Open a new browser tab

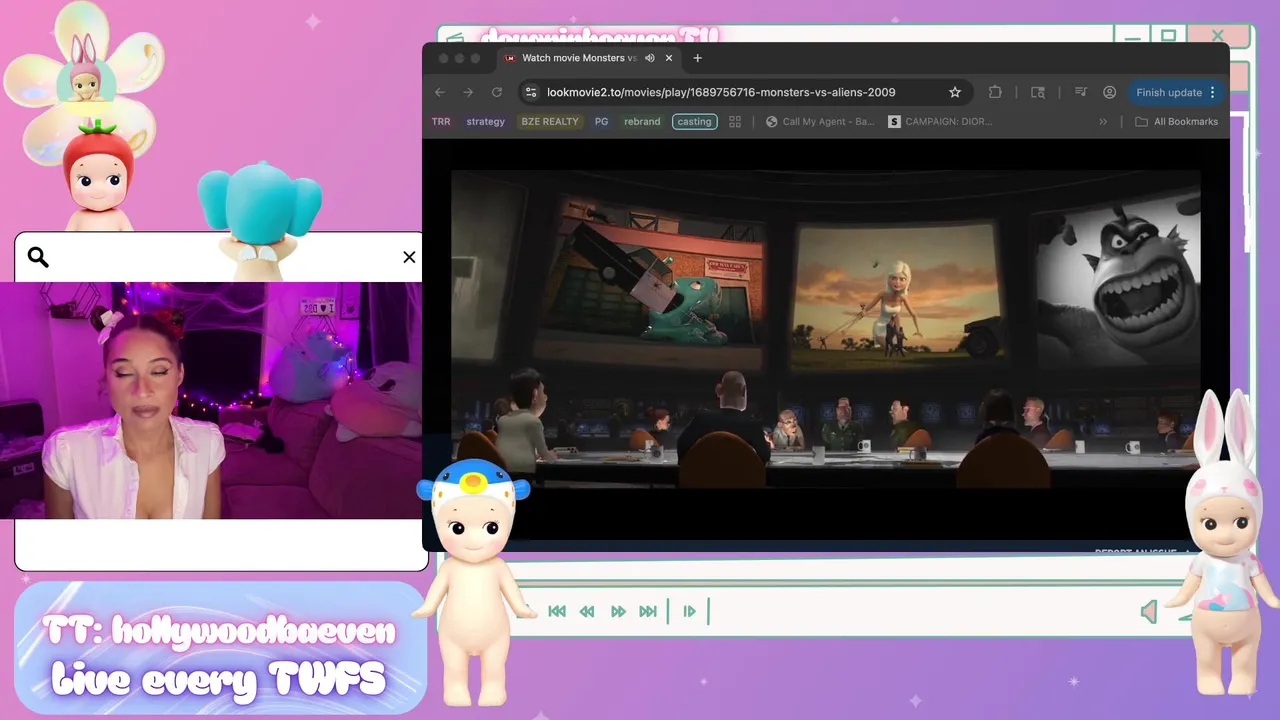(698, 58)
